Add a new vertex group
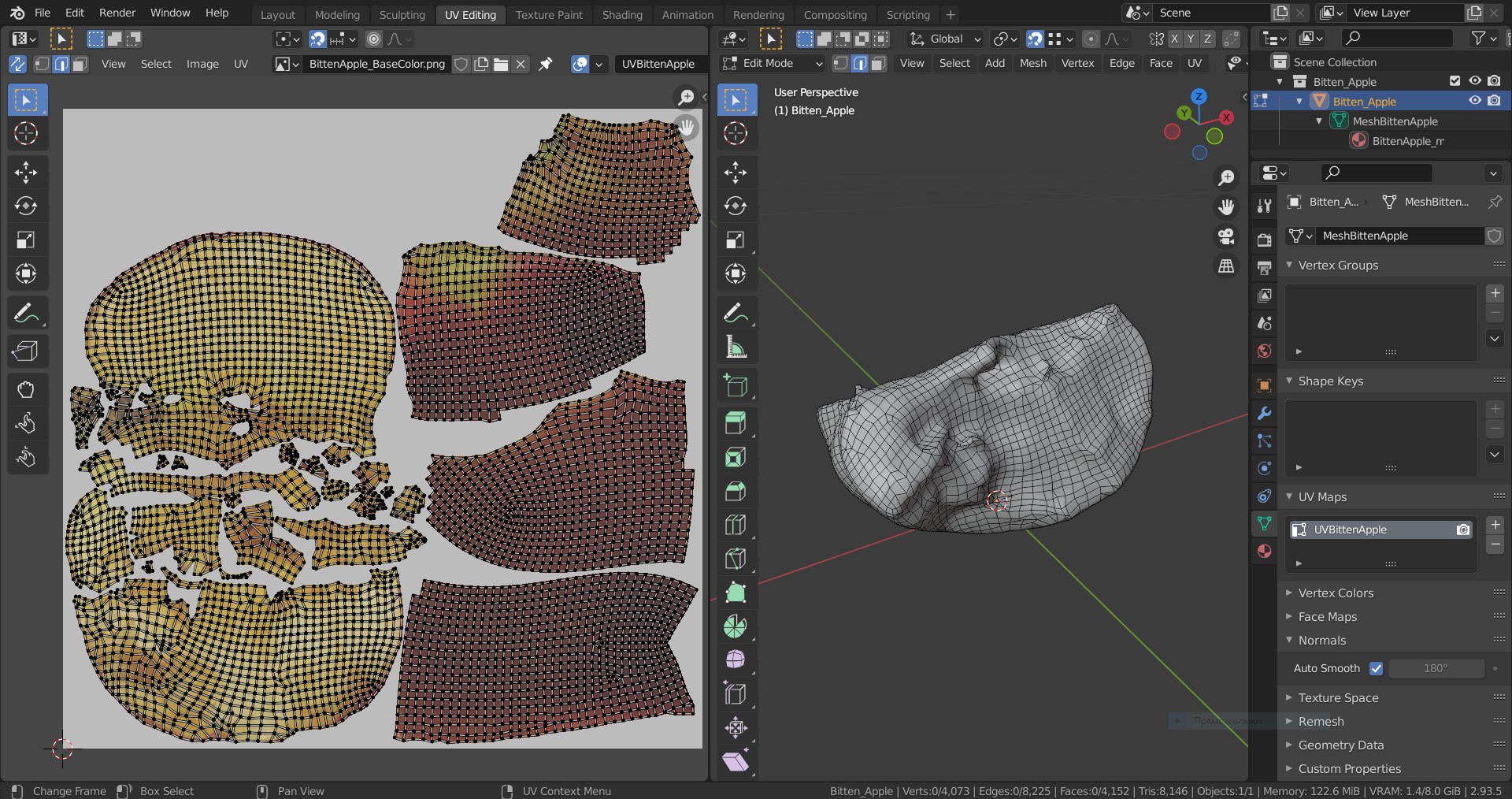 (1495, 293)
